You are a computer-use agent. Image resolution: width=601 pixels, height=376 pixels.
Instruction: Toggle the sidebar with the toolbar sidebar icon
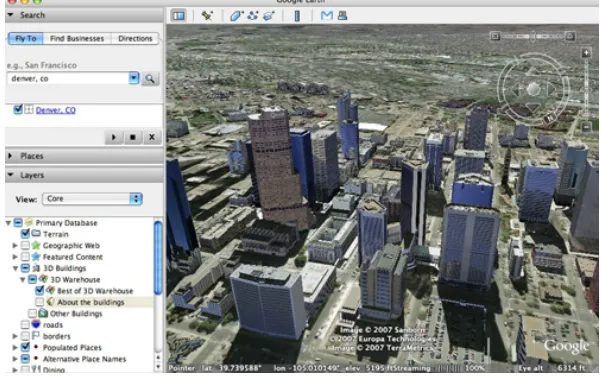click(179, 16)
